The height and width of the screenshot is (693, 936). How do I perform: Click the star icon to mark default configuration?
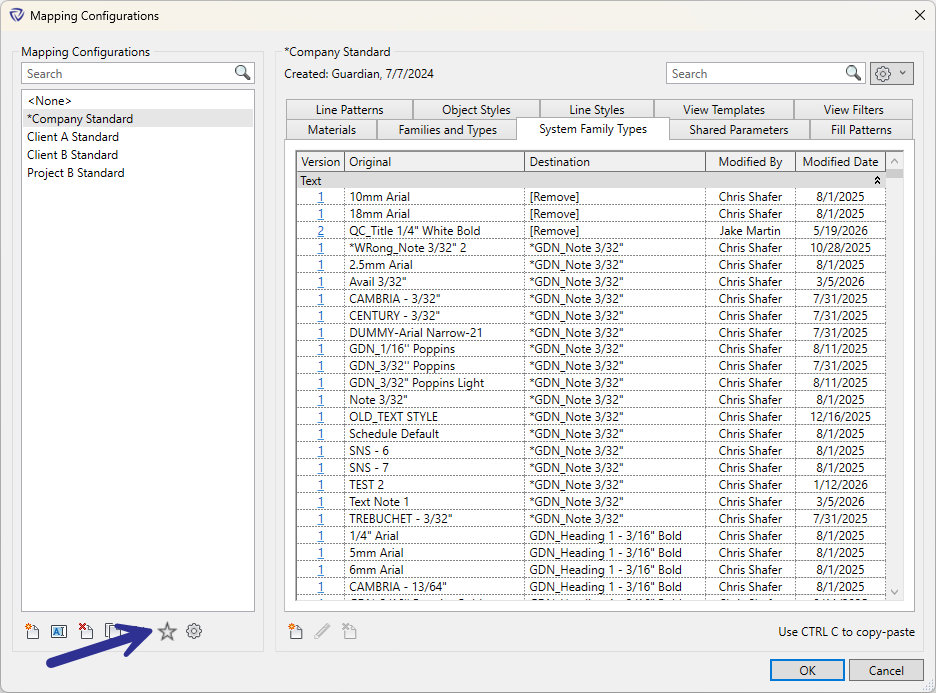tap(167, 631)
